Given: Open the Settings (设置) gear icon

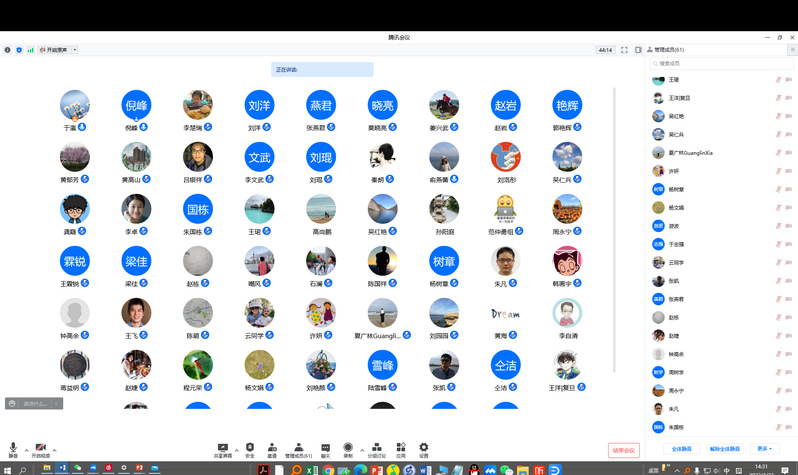Looking at the screenshot, I should click(424, 447).
